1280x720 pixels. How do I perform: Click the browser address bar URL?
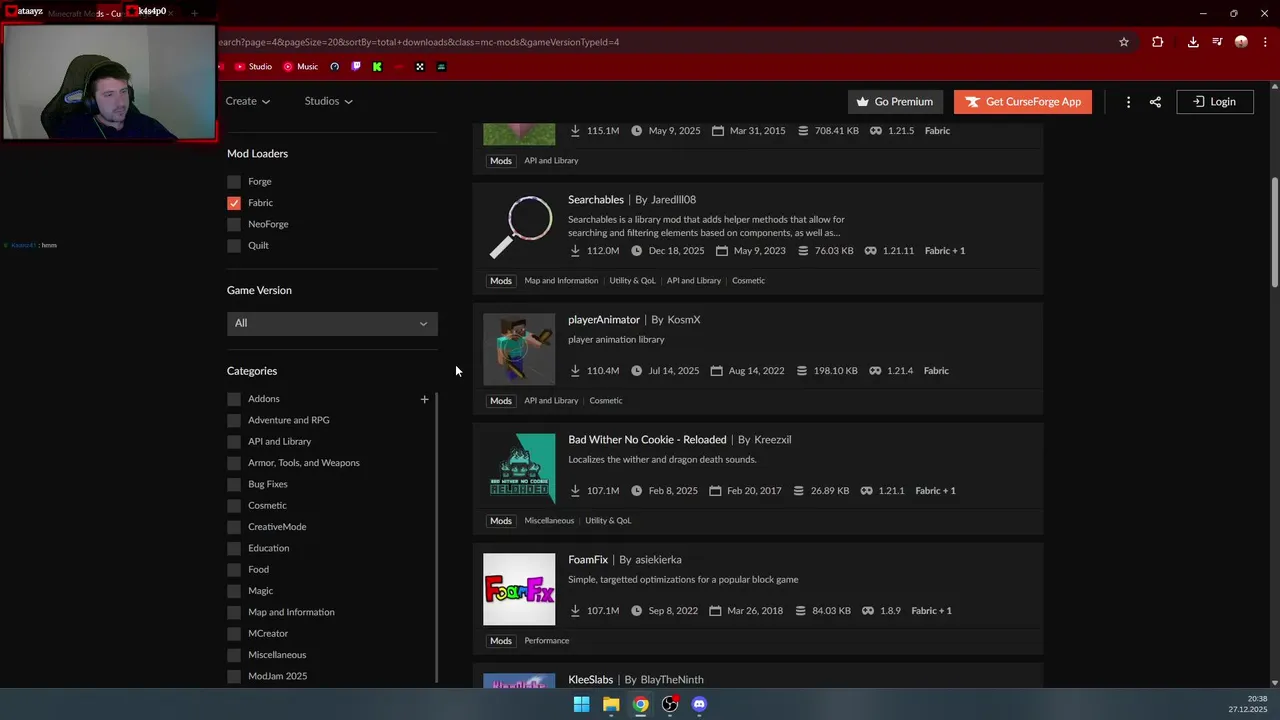pyautogui.click(x=419, y=42)
